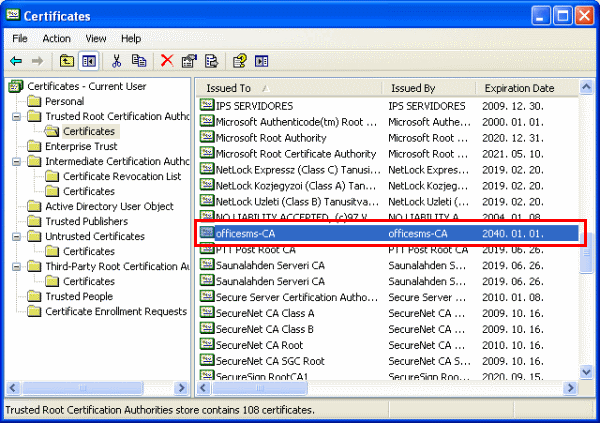Open the File menu

tap(20, 39)
